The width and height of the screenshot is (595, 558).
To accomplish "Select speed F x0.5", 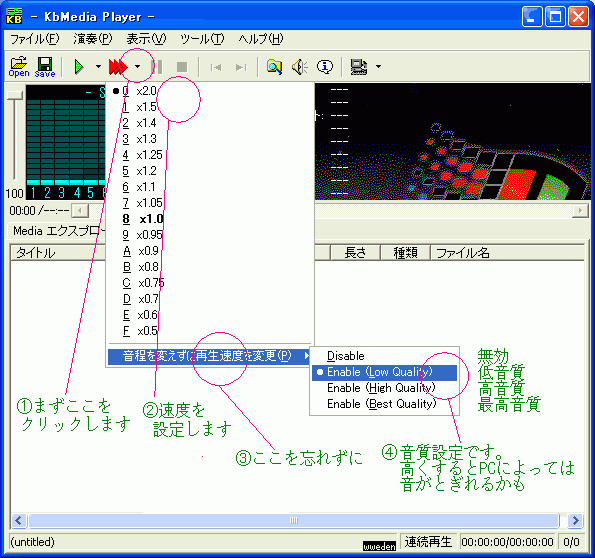I will pos(210,331).
